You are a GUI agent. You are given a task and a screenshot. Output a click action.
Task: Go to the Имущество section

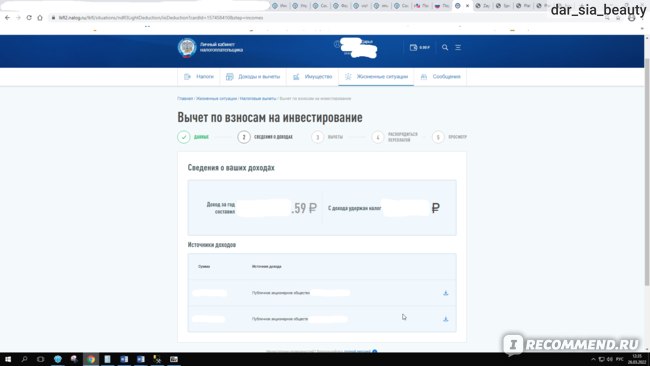pyautogui.click(x=313, y=77)
